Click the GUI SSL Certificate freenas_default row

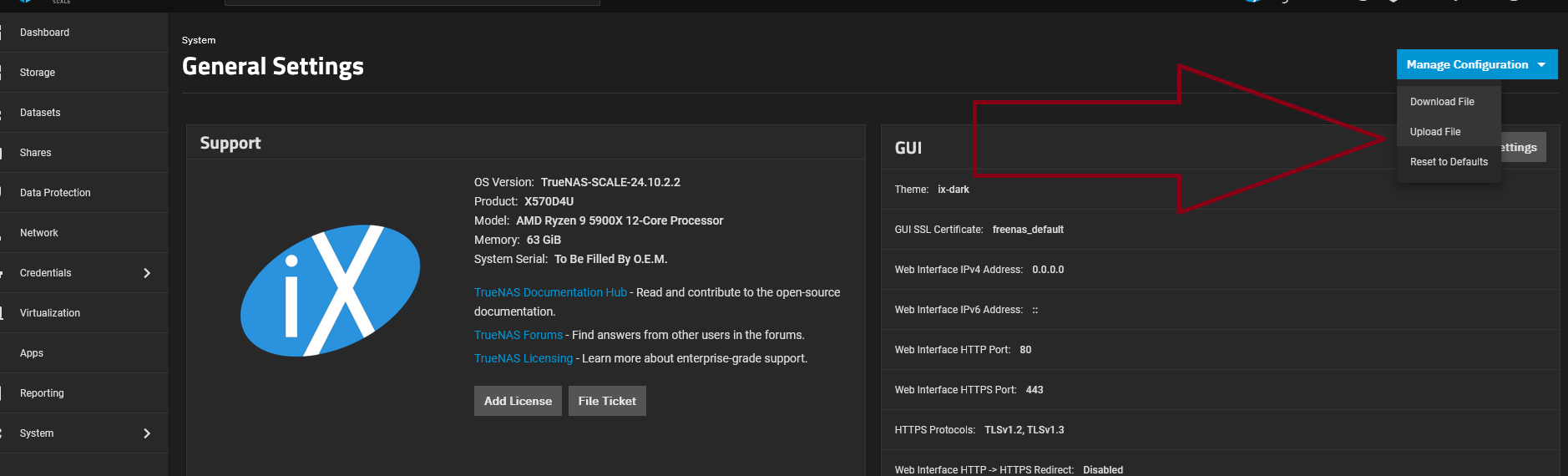pos(1220,230)
